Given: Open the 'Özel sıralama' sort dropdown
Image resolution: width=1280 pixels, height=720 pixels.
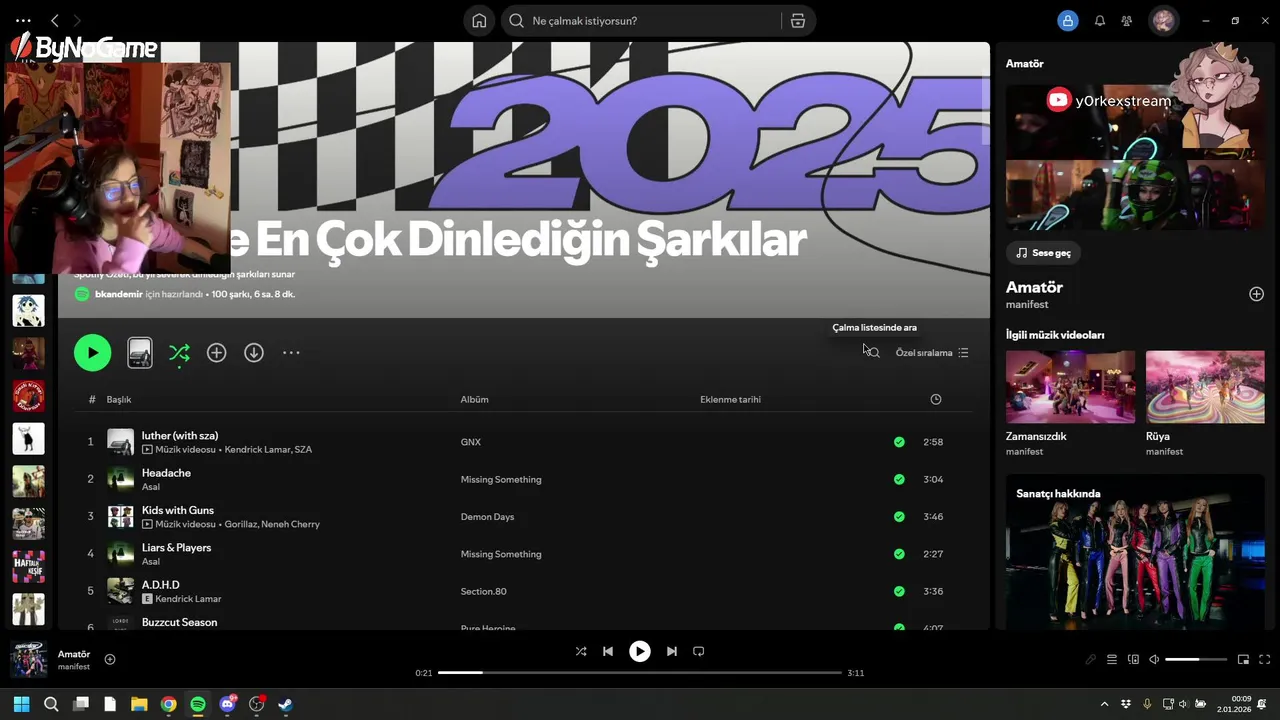Looking at the screenshot, I should tap(932, 353).
